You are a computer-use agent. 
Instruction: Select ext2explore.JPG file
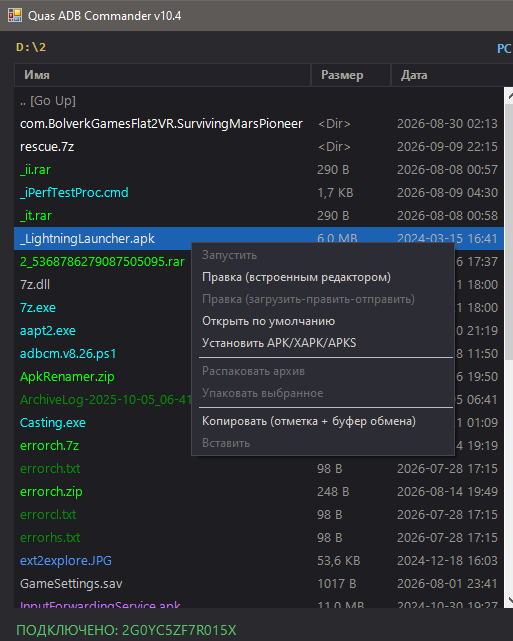coord(259,560)
